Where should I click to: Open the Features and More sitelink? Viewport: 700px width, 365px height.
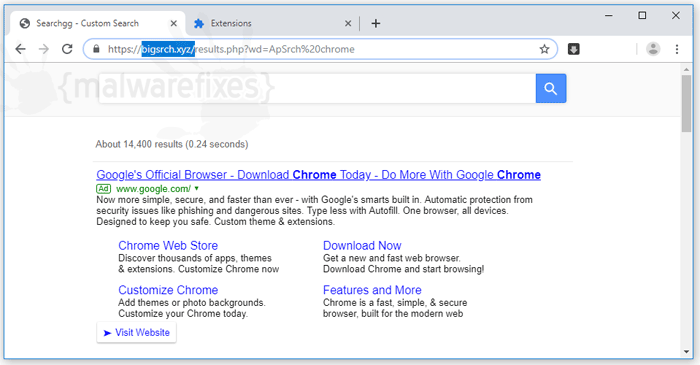pos(372,290)
